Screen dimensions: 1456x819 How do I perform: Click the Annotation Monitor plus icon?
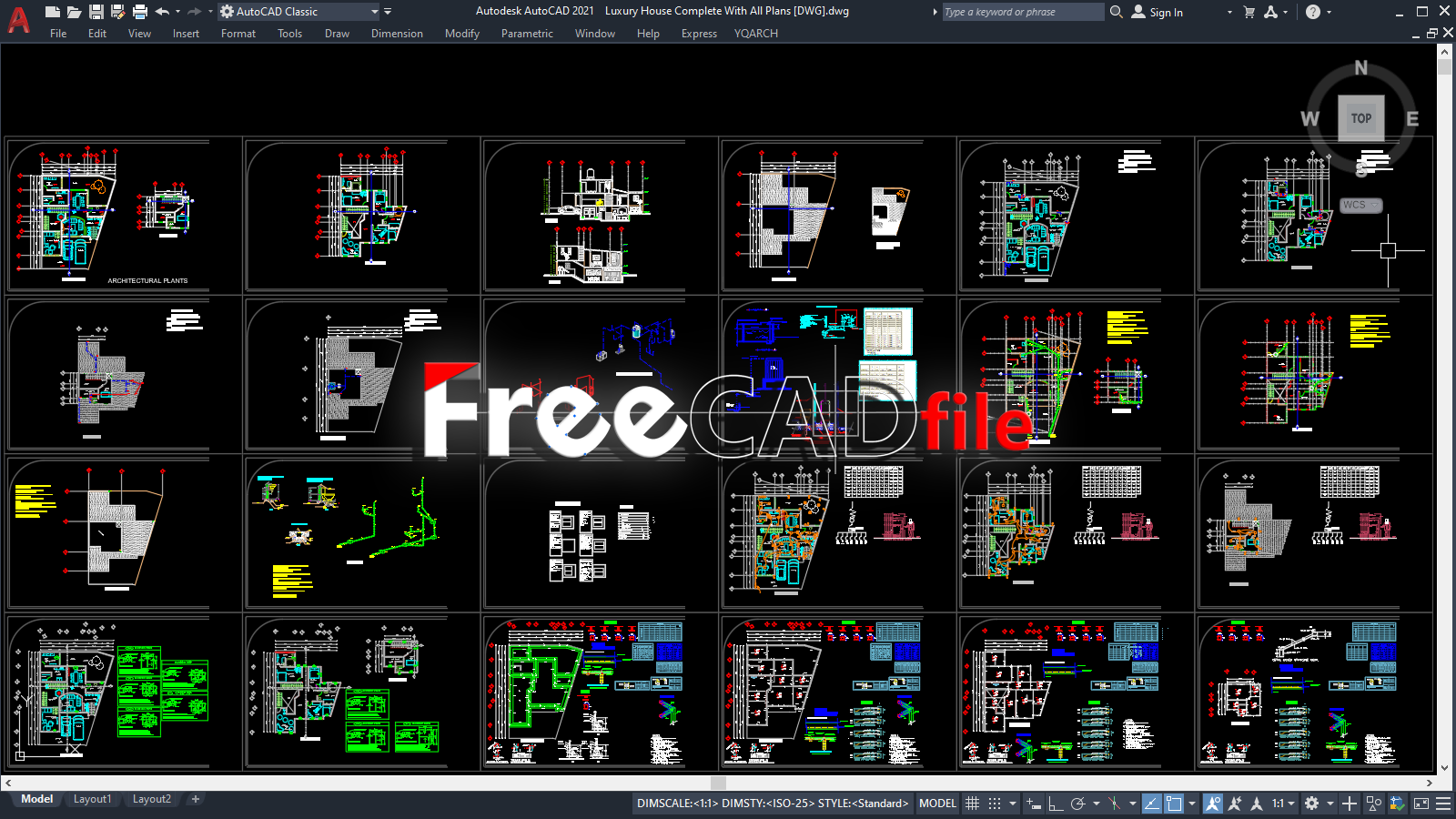pos(1350,804)
